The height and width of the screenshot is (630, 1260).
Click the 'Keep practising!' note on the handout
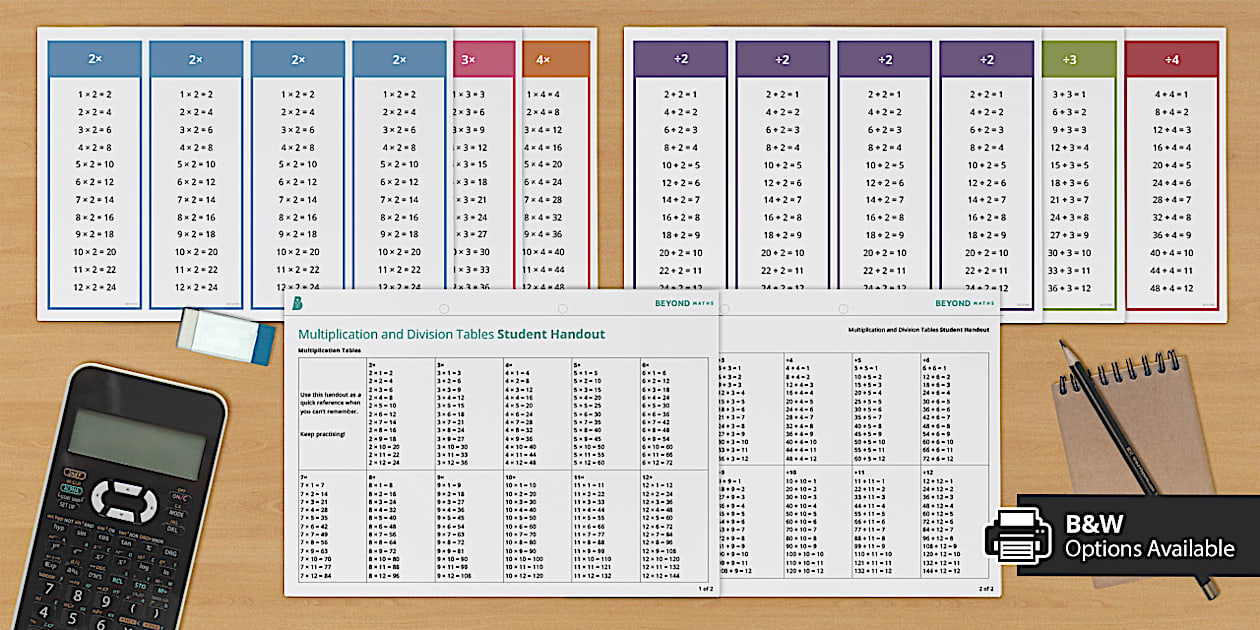point(321,434)
